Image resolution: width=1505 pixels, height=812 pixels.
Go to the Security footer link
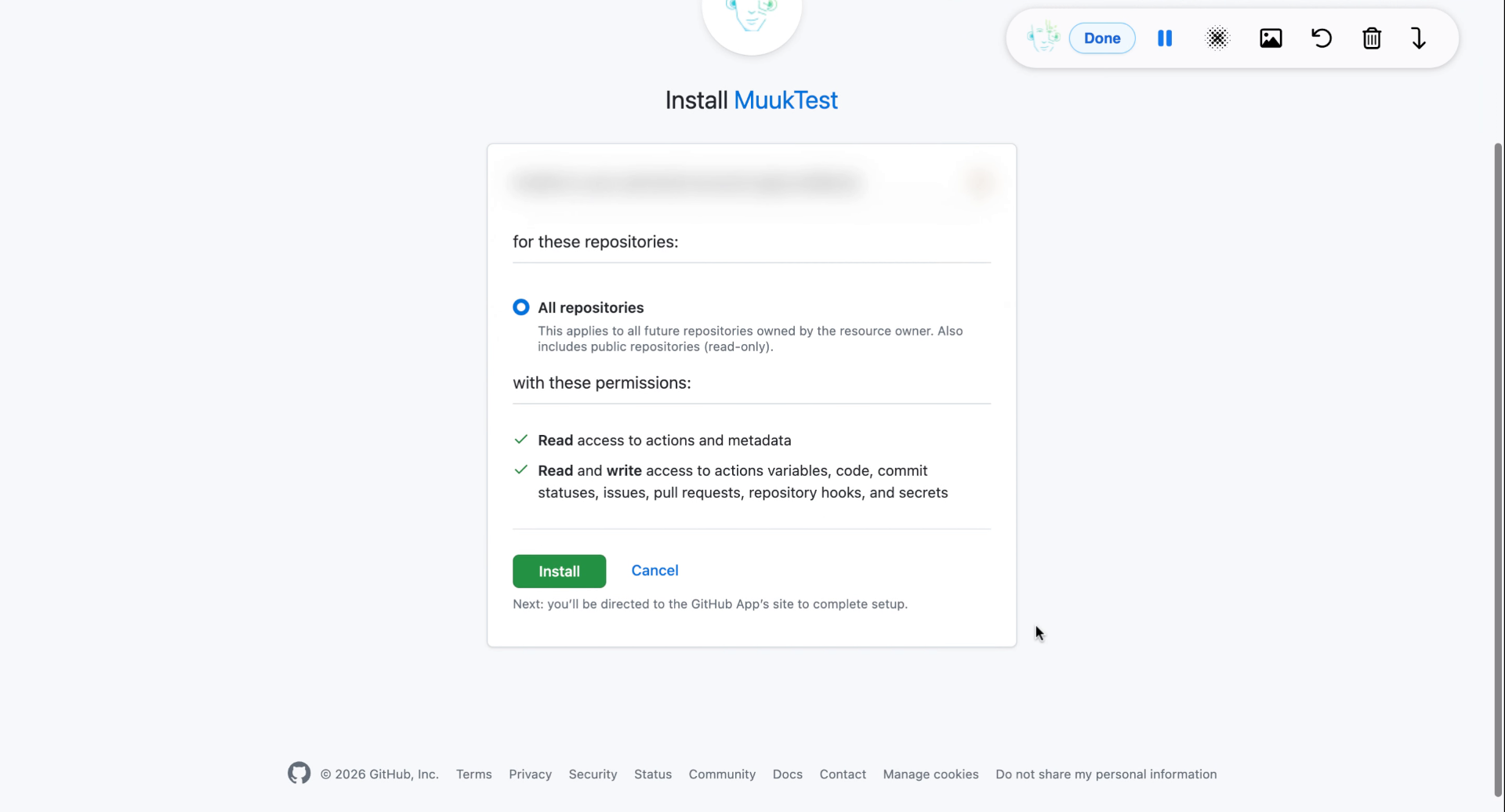[593, 774]
